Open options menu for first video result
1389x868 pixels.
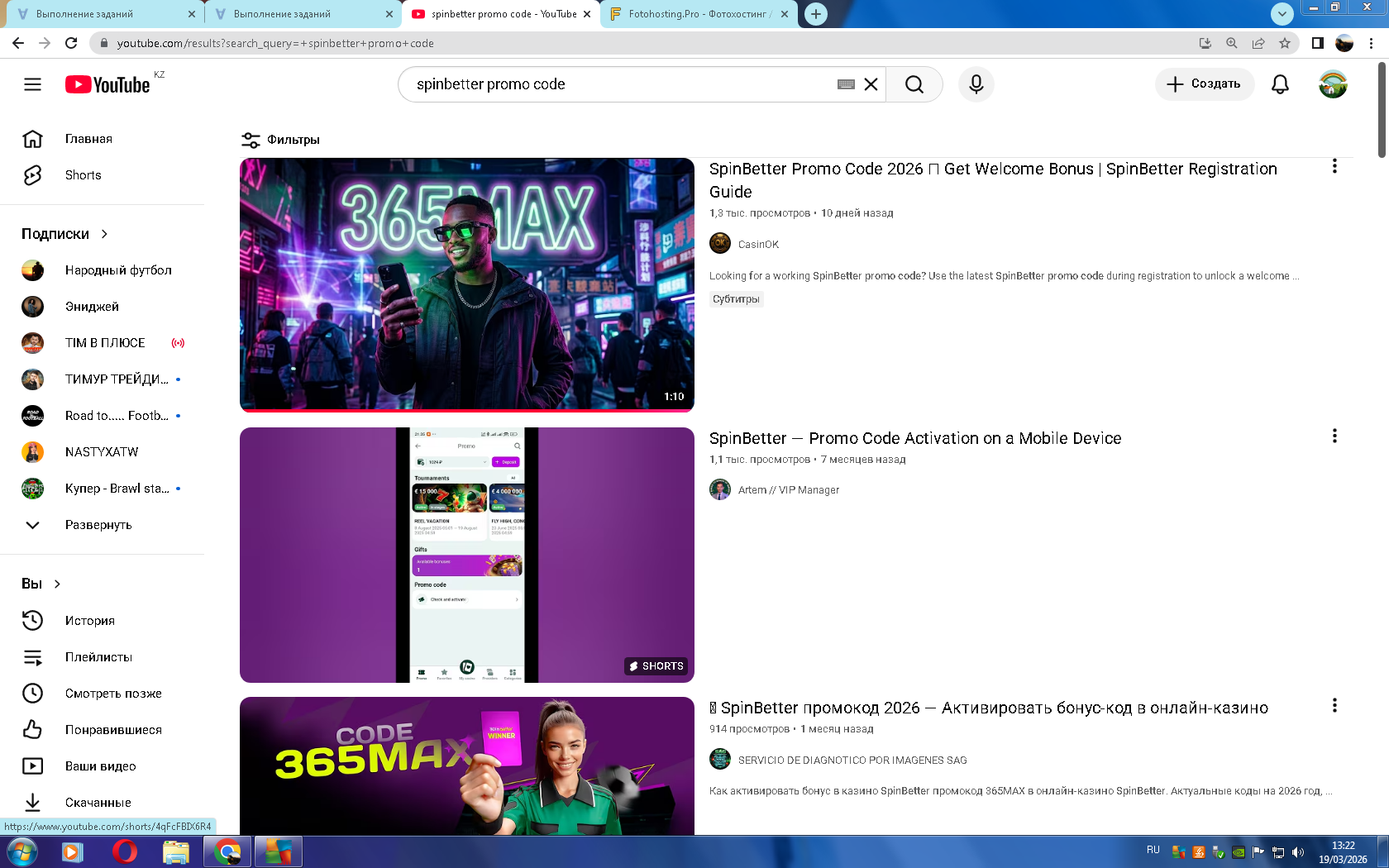click(1334, 166)
